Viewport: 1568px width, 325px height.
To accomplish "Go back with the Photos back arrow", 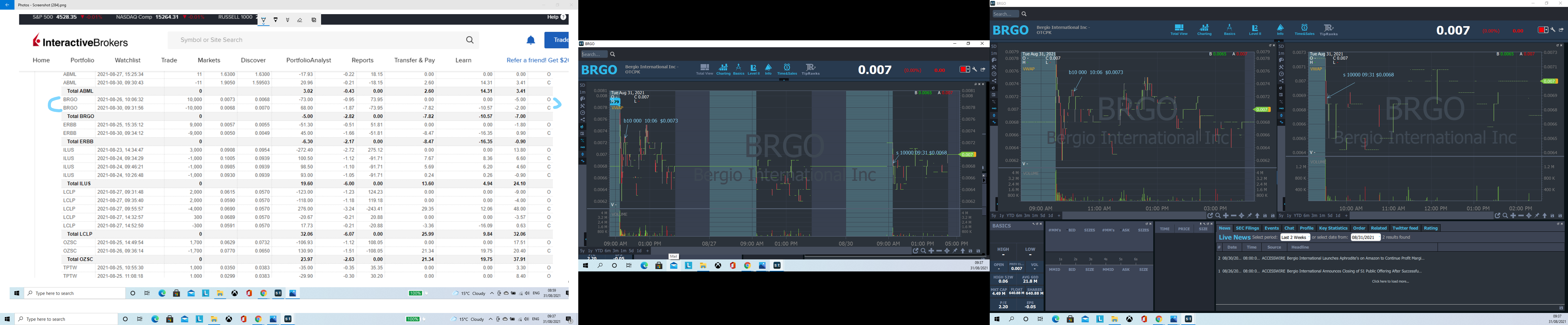I will (x=7, y=5).
